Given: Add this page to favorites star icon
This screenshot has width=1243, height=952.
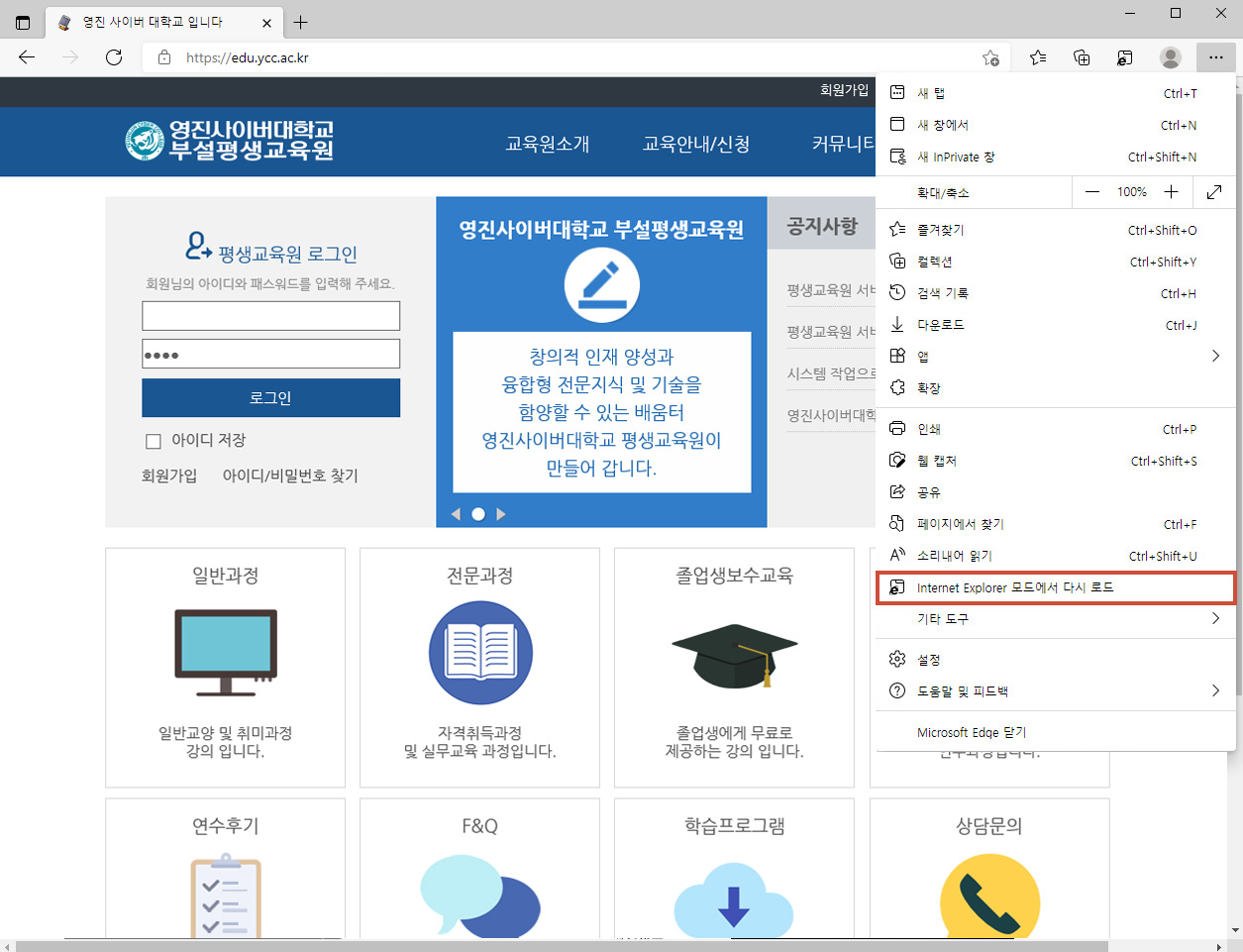Looking at the screenshot, I should [990, 57].
